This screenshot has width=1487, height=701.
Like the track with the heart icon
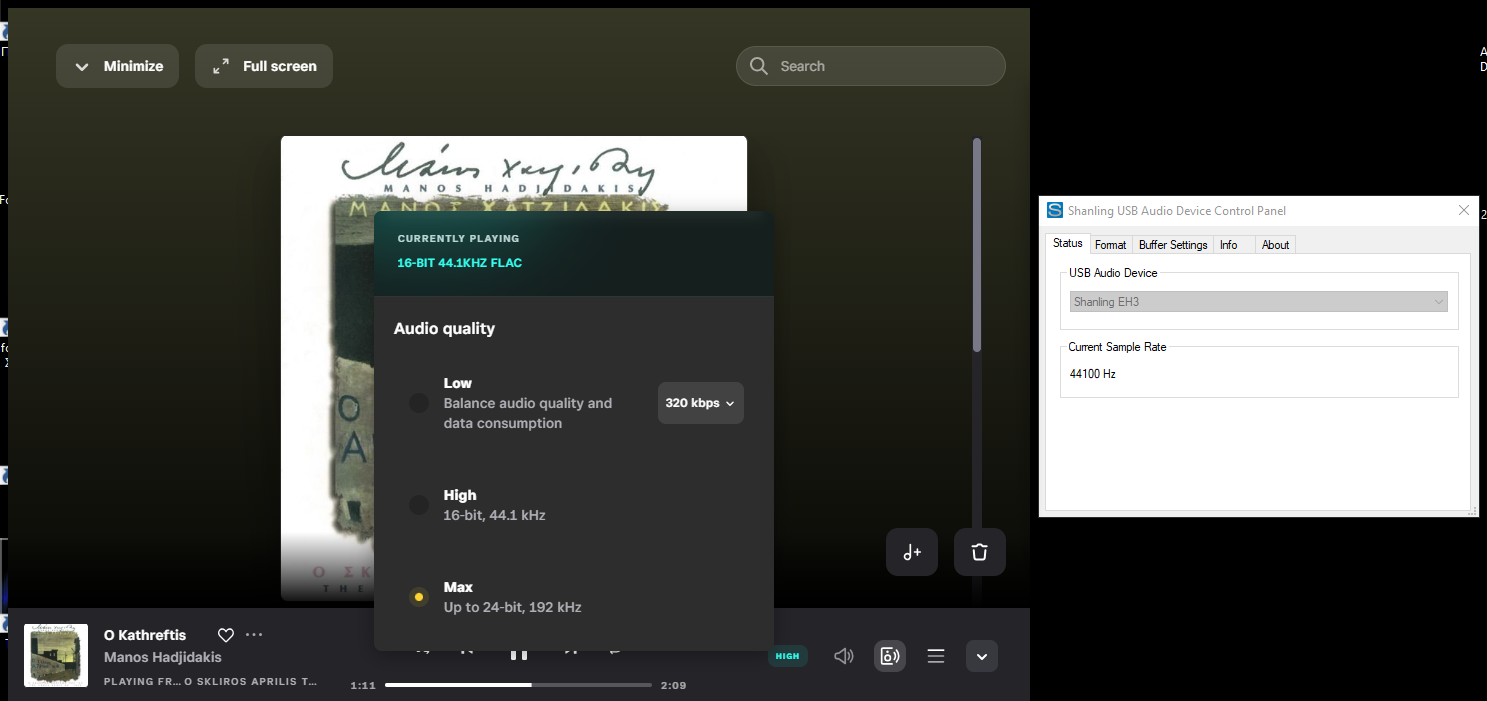[226, 635]
